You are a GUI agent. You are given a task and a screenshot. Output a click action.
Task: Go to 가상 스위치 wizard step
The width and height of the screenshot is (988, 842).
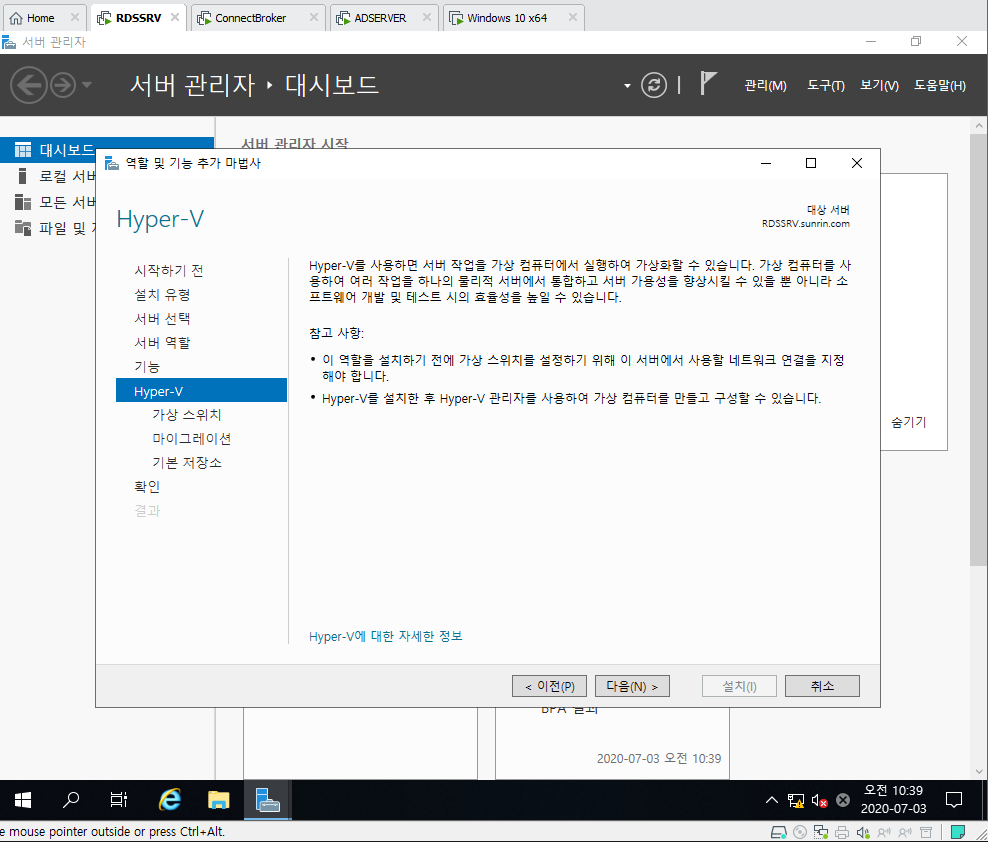(187, 415)
